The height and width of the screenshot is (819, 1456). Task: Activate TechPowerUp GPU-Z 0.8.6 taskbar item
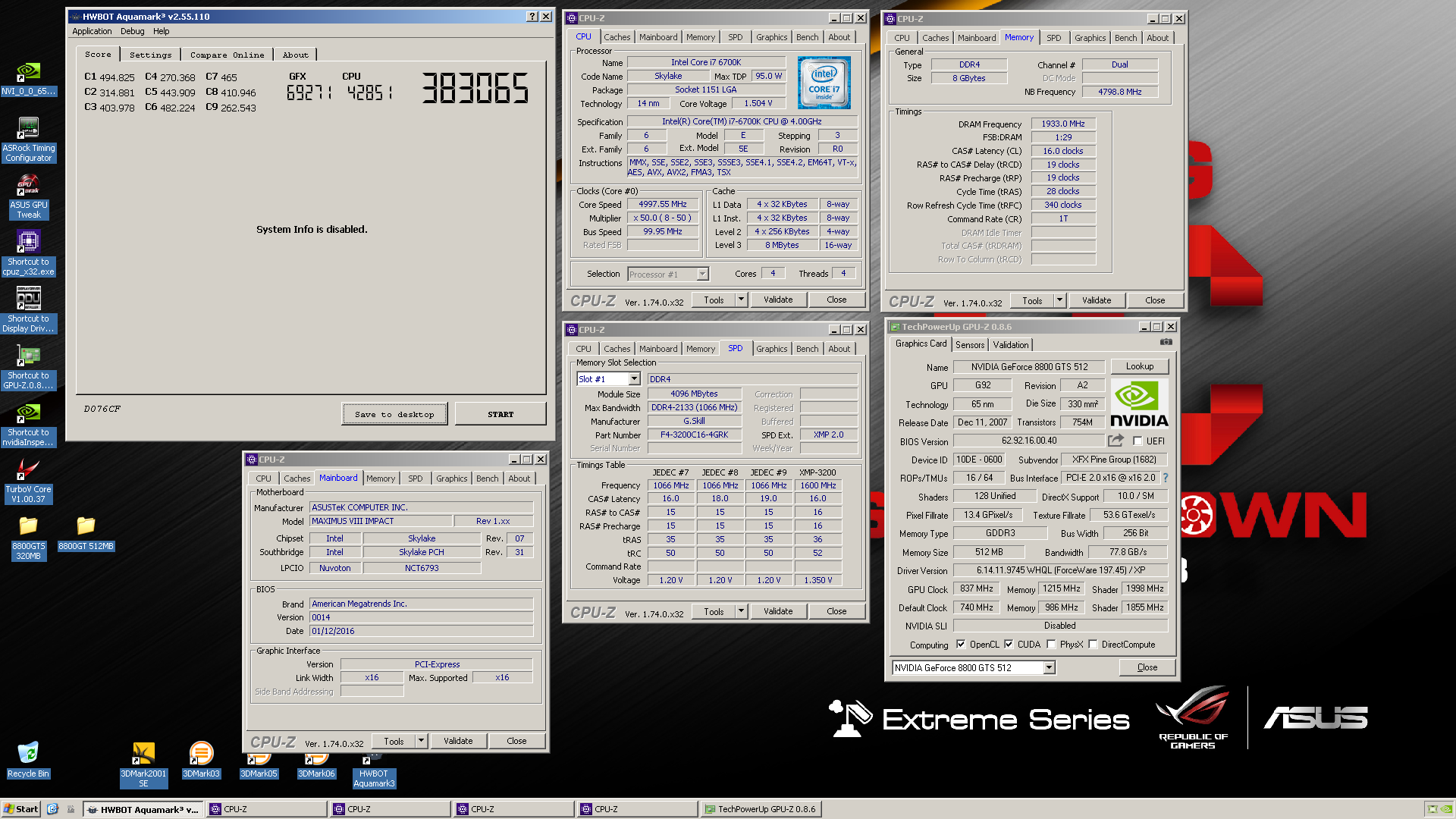[x=761, y=809]
